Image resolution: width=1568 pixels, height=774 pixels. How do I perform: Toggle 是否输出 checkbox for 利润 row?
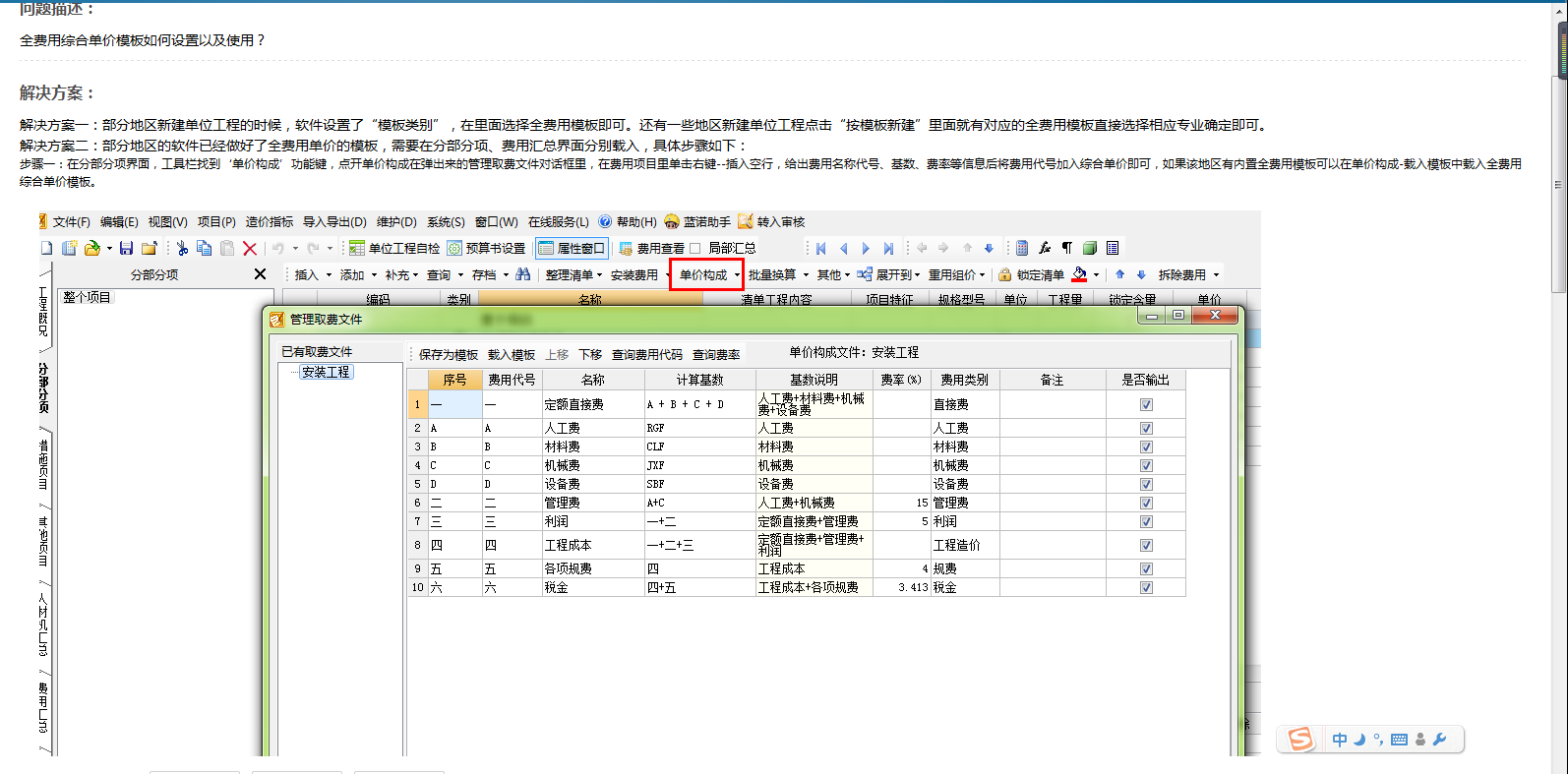pyautogui.click(x=1146, y=521)
